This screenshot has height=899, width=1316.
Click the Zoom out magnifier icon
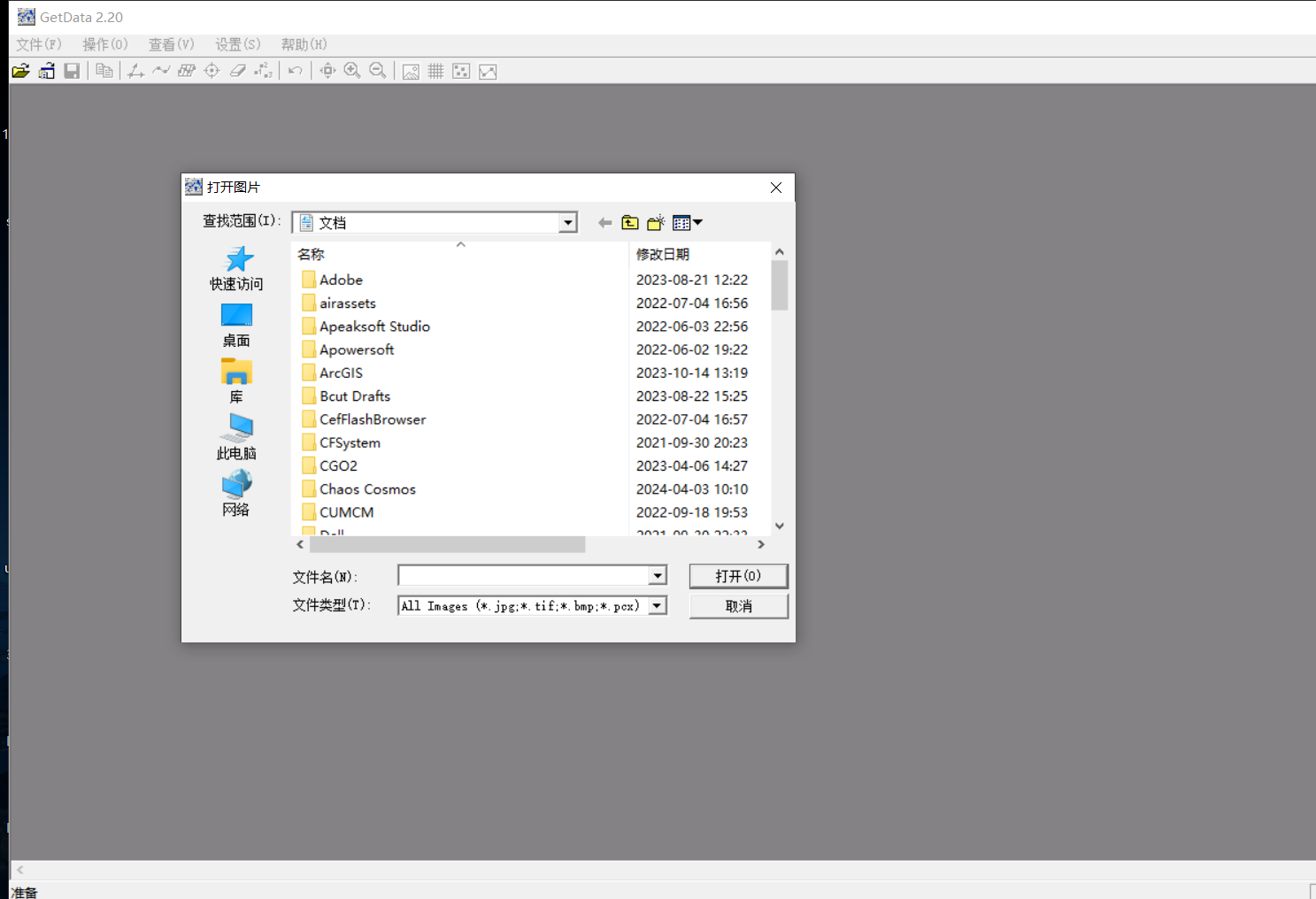click(378, 71)
